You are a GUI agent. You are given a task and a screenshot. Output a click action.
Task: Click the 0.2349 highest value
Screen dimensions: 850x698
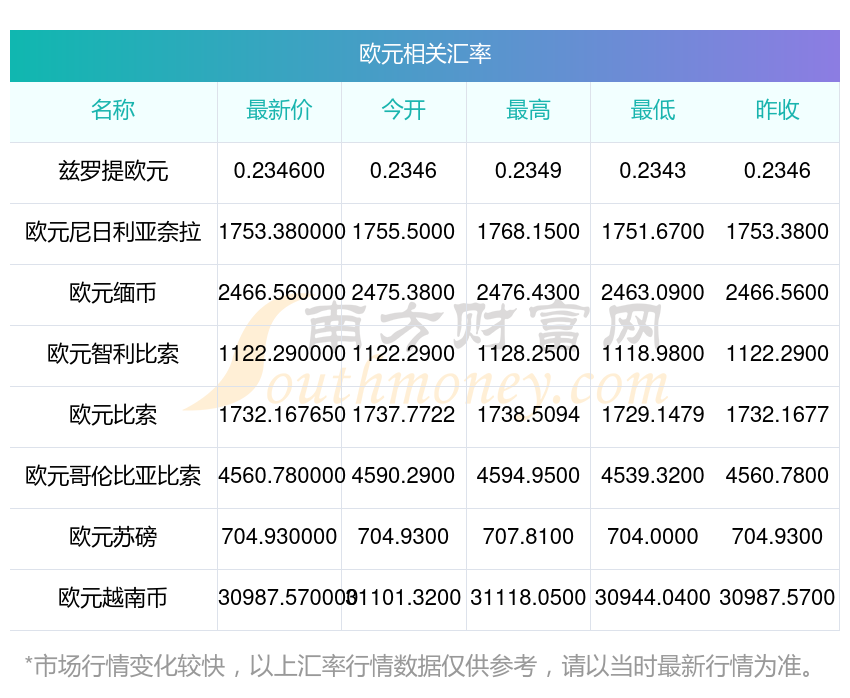528,171
